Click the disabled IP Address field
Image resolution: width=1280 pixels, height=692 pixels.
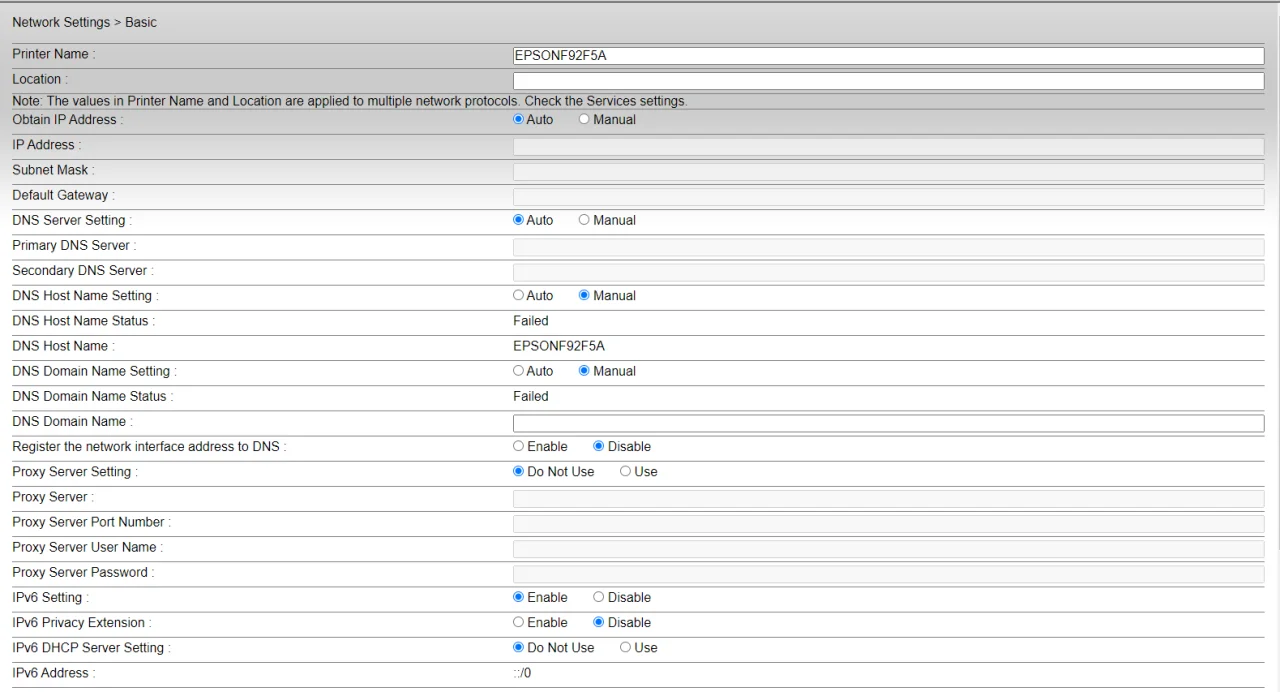(888, 146)
